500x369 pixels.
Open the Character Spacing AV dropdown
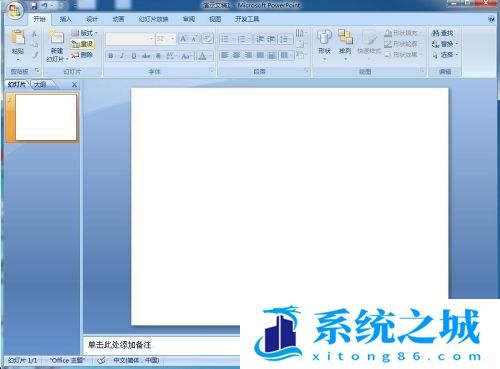[x=171, y=56]
